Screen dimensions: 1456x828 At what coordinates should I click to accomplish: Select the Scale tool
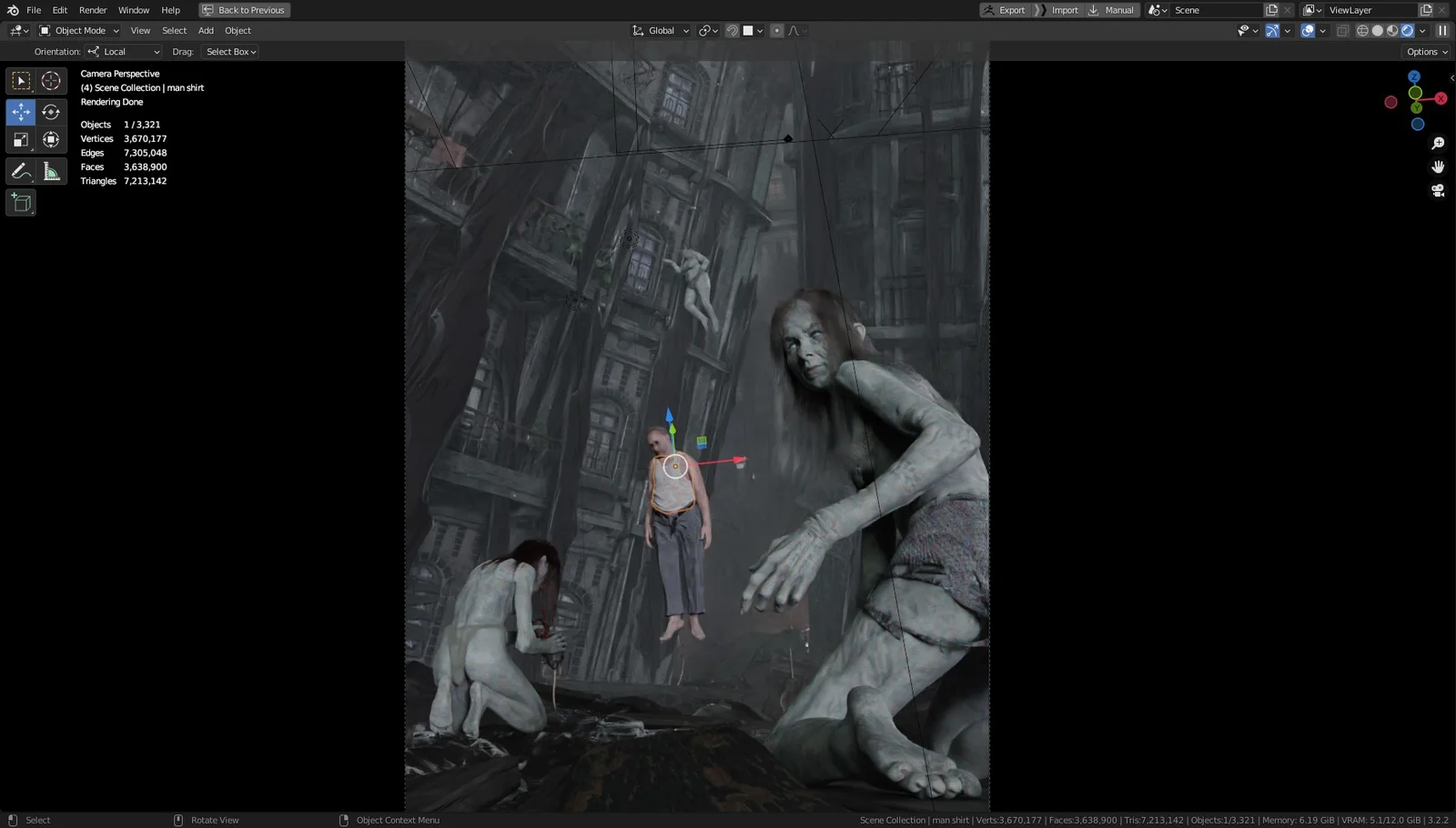pos(21,139)
